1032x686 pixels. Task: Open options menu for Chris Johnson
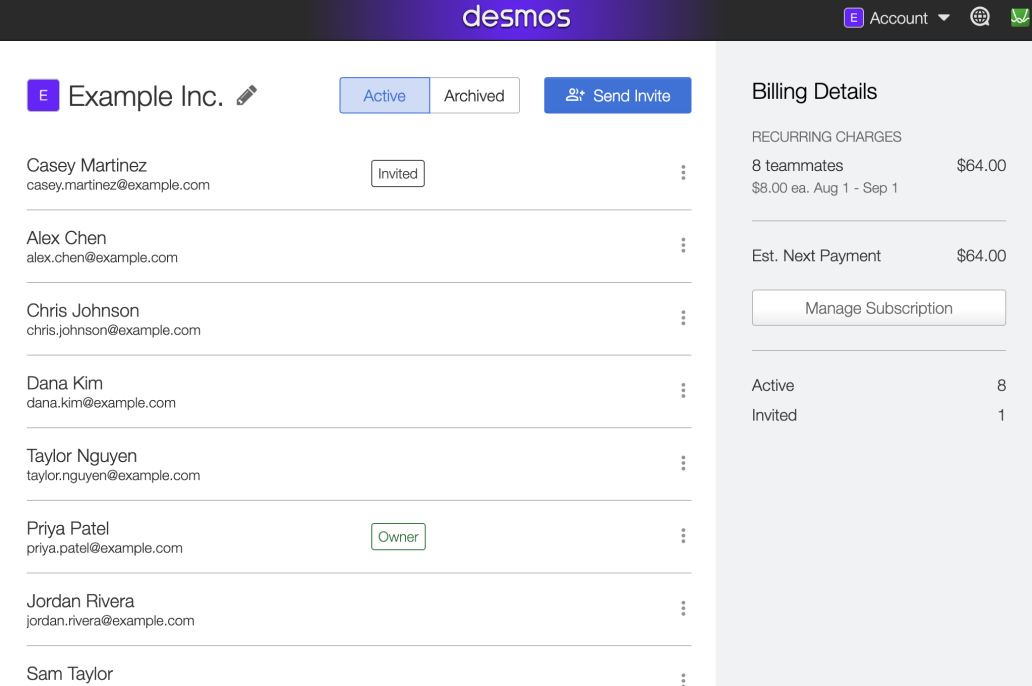[x=683, y=318]
